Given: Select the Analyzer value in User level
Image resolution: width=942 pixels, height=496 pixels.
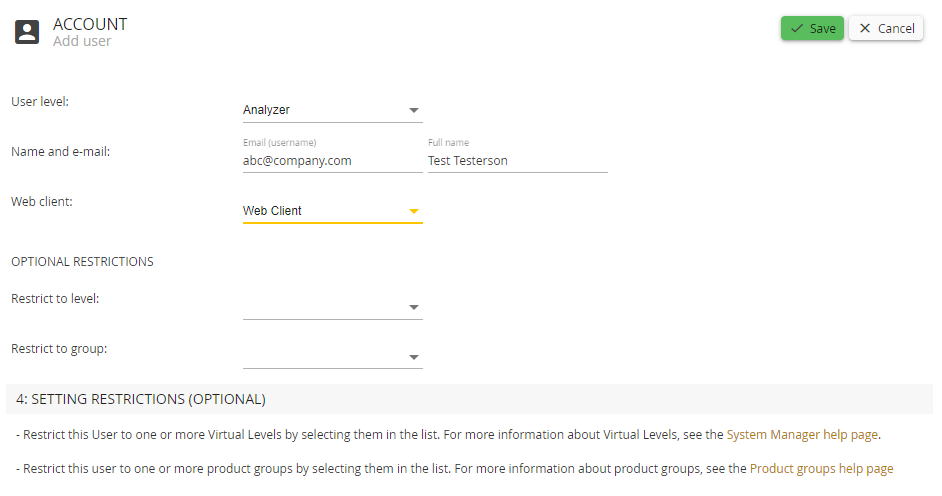Looking at the screenshot, I should (266, 110).
